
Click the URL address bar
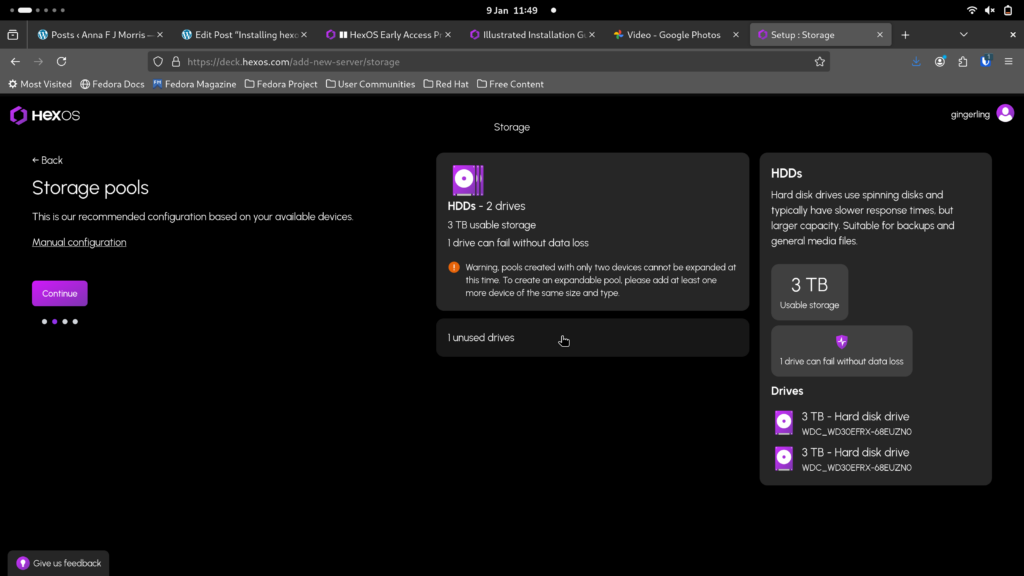pos(490,61)
